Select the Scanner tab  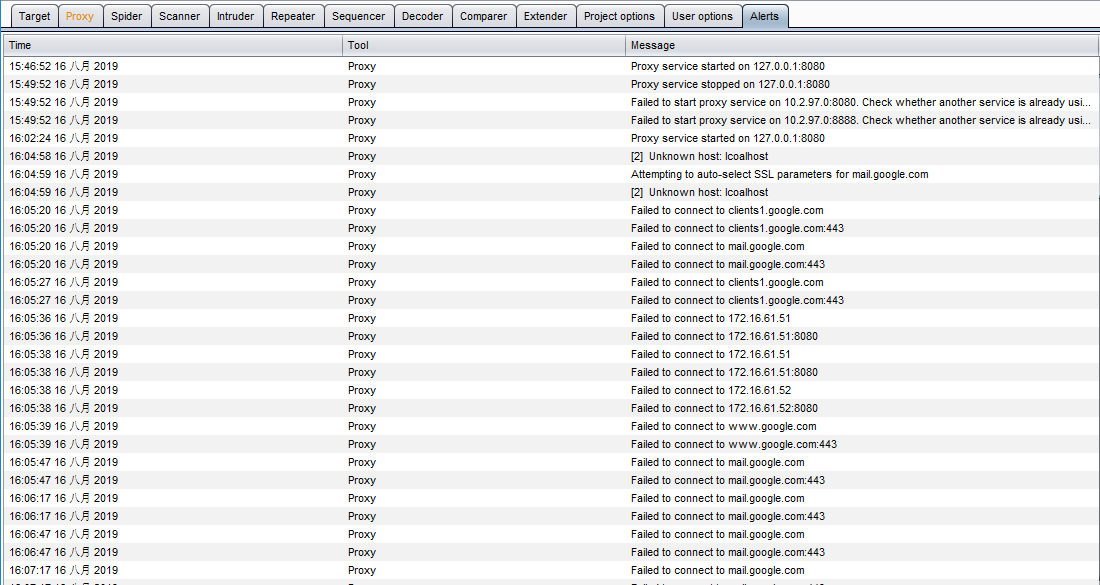tap(180, 16)
